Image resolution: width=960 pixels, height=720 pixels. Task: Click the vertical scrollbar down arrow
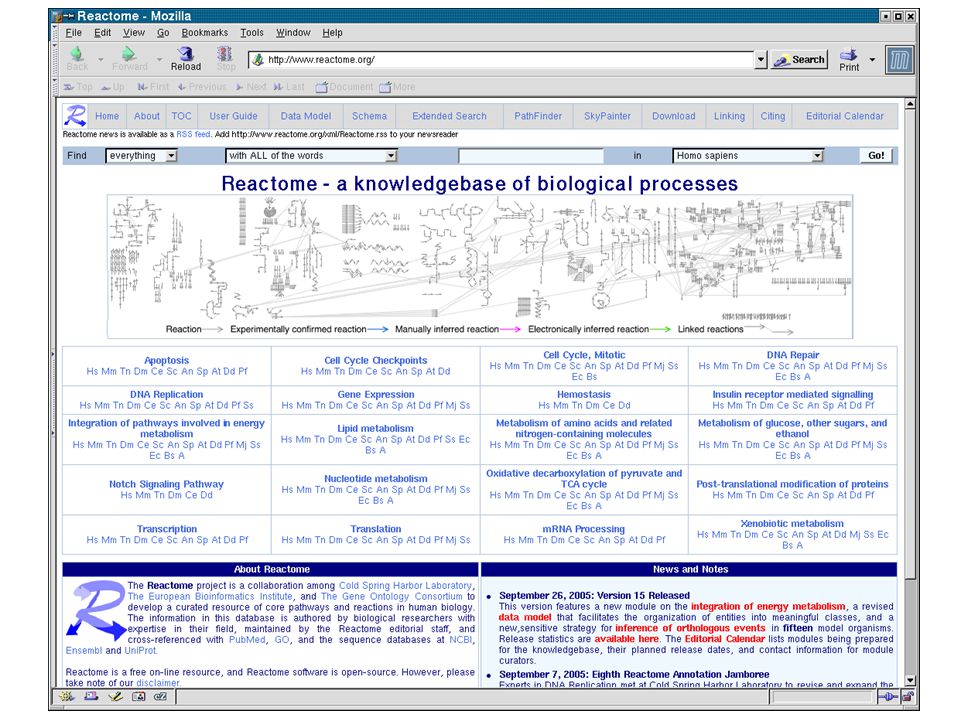(910, 681)
